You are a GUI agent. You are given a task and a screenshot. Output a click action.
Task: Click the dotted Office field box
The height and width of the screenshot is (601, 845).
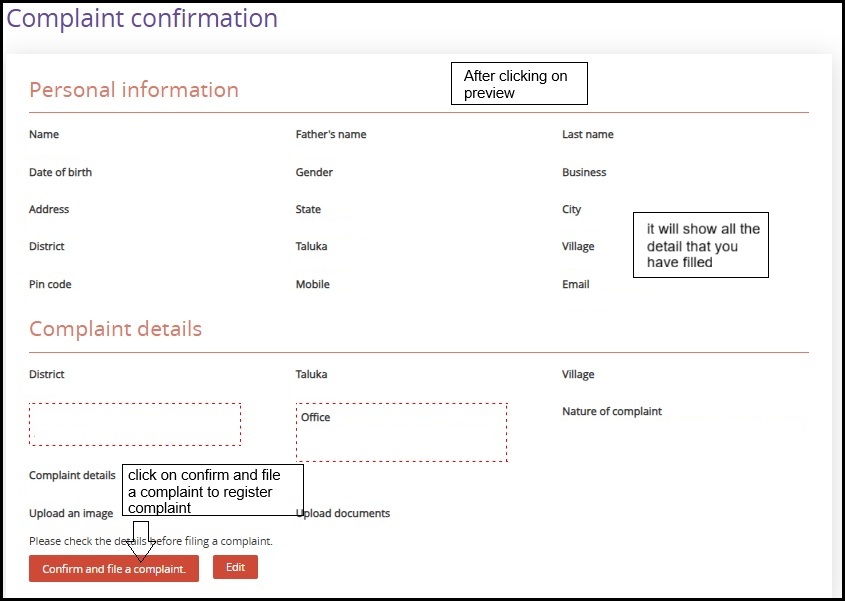(x=401, y=432)
